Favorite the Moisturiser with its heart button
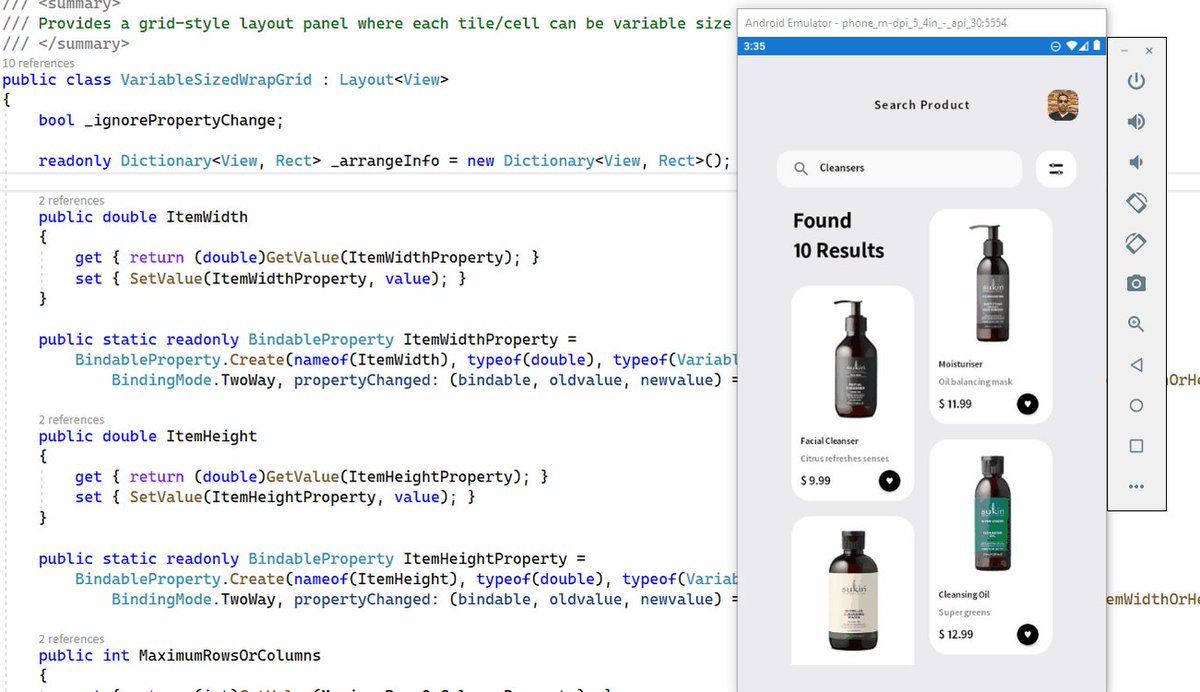The width and height of the screenshot is (1200, 692). (1027, 404)
